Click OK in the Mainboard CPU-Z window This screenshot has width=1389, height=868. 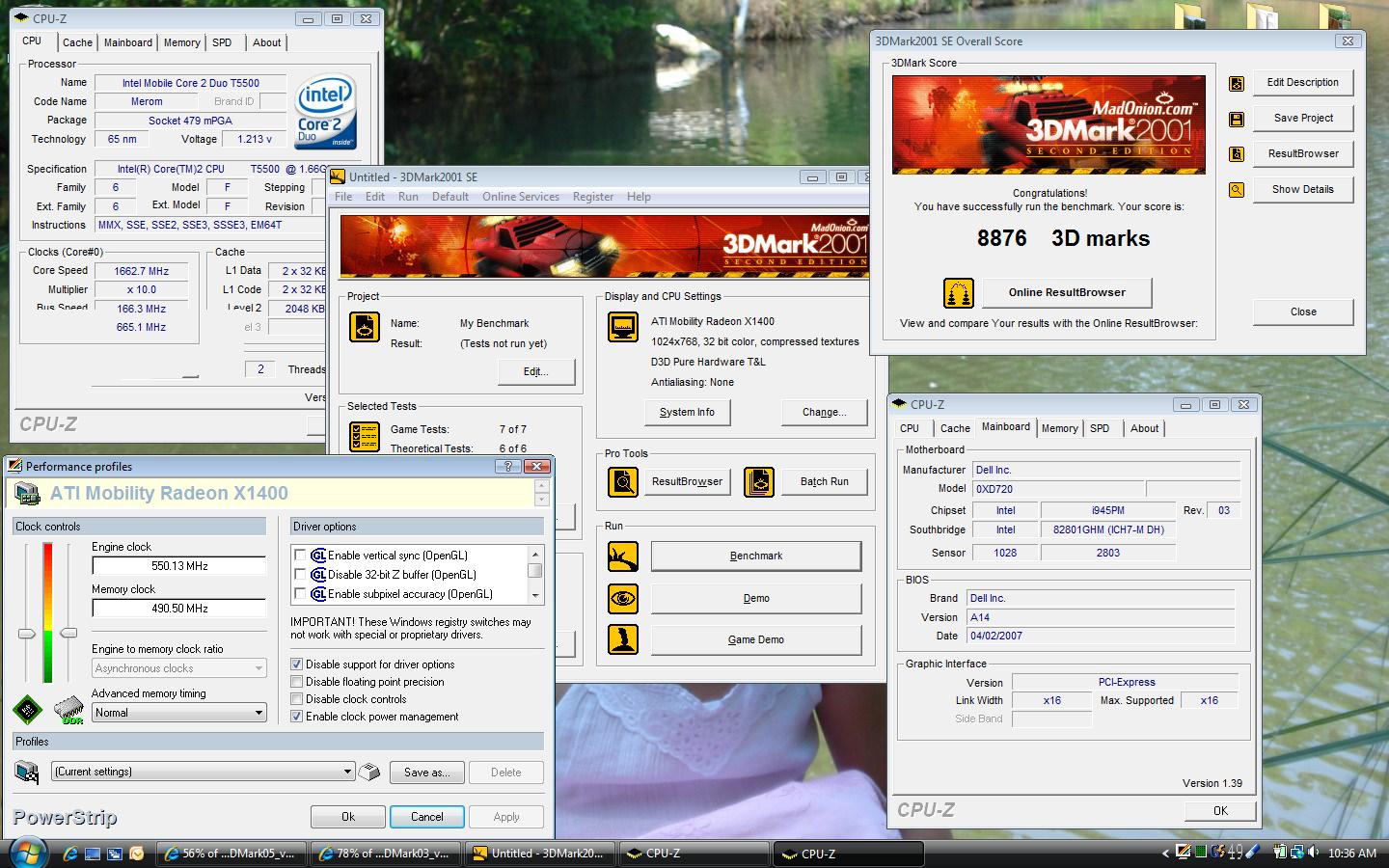[x=1220, y=811]
